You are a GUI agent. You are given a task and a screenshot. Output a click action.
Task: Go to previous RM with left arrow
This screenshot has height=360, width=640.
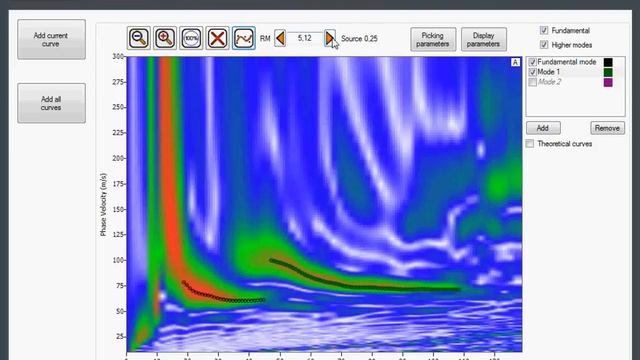[x=280, y=38]
